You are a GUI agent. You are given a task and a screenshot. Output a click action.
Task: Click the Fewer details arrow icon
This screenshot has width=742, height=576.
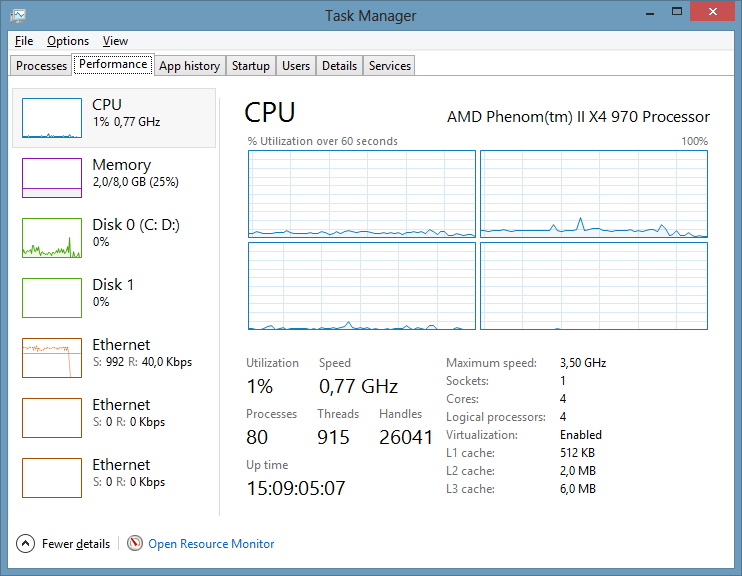[x=26, y=543]
